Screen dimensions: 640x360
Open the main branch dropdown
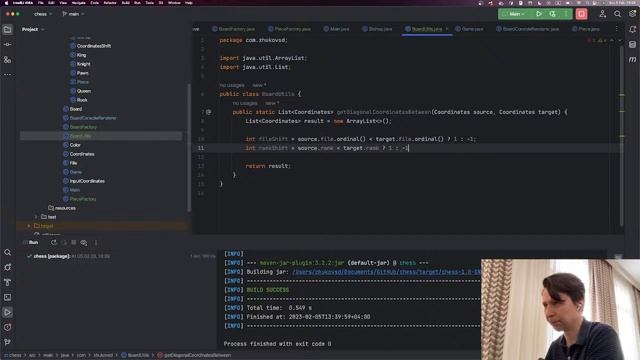click(x=73, y=14)
